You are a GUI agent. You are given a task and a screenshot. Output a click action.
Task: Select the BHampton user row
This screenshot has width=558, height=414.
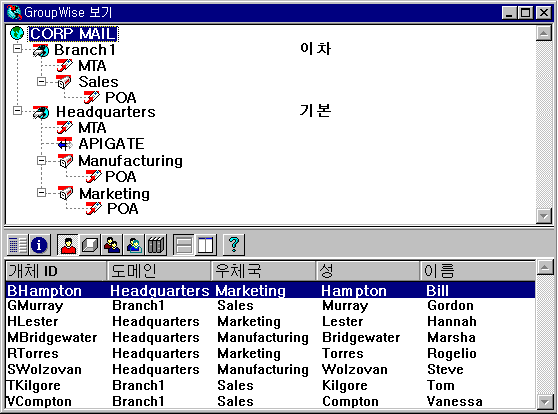pyautogui.click(x=270, y=290)
